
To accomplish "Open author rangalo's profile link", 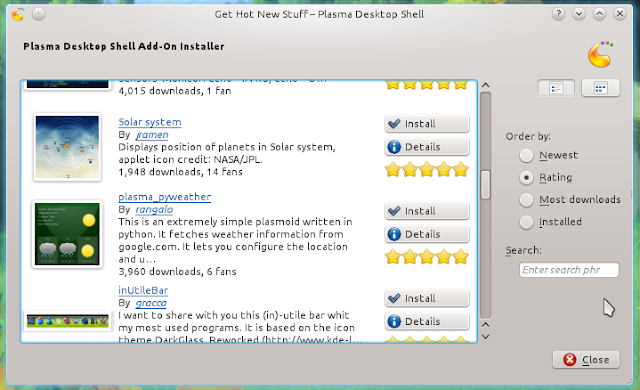I will click(154, 209).
